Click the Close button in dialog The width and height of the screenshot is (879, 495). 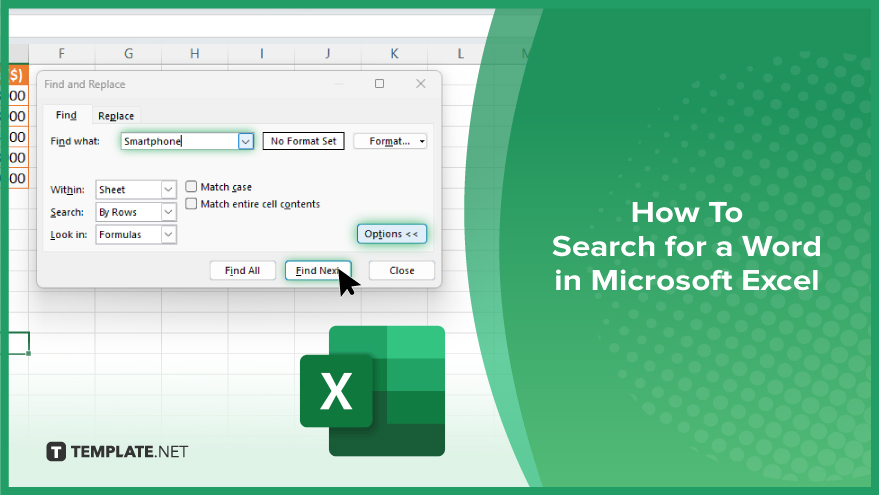coord(401,270)
